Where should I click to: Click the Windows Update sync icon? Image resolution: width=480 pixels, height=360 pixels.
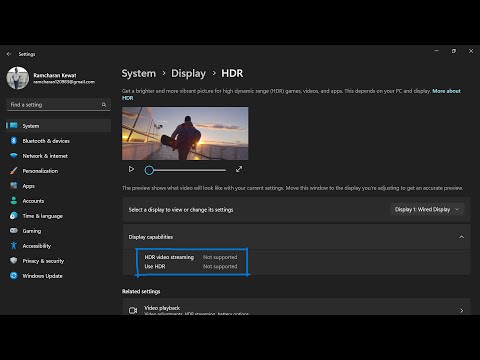tap(13, 276)
